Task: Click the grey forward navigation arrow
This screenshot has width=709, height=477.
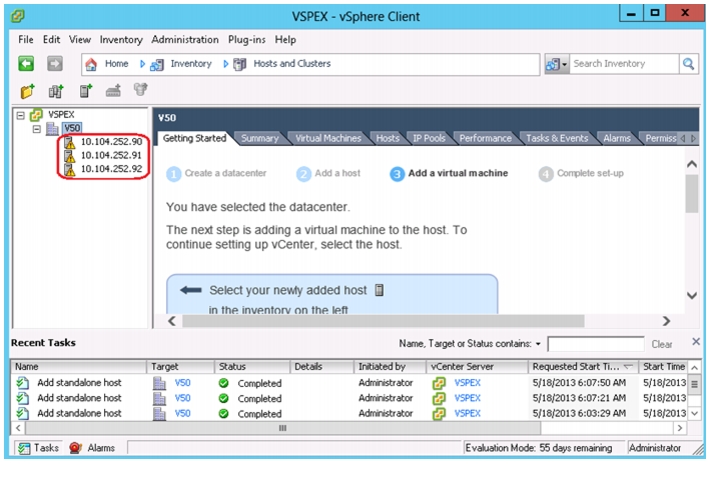Action: (55, 64)
